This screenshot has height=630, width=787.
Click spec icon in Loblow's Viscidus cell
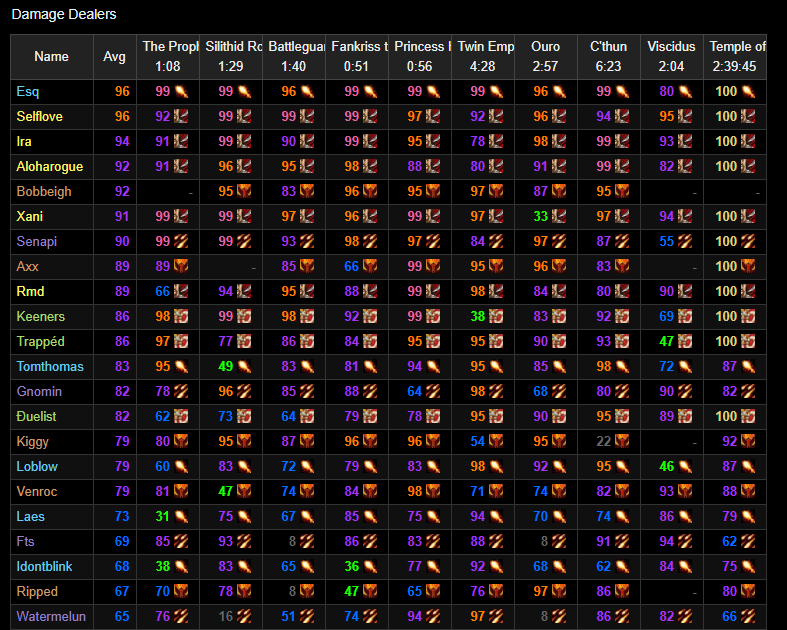pos(685,466)
